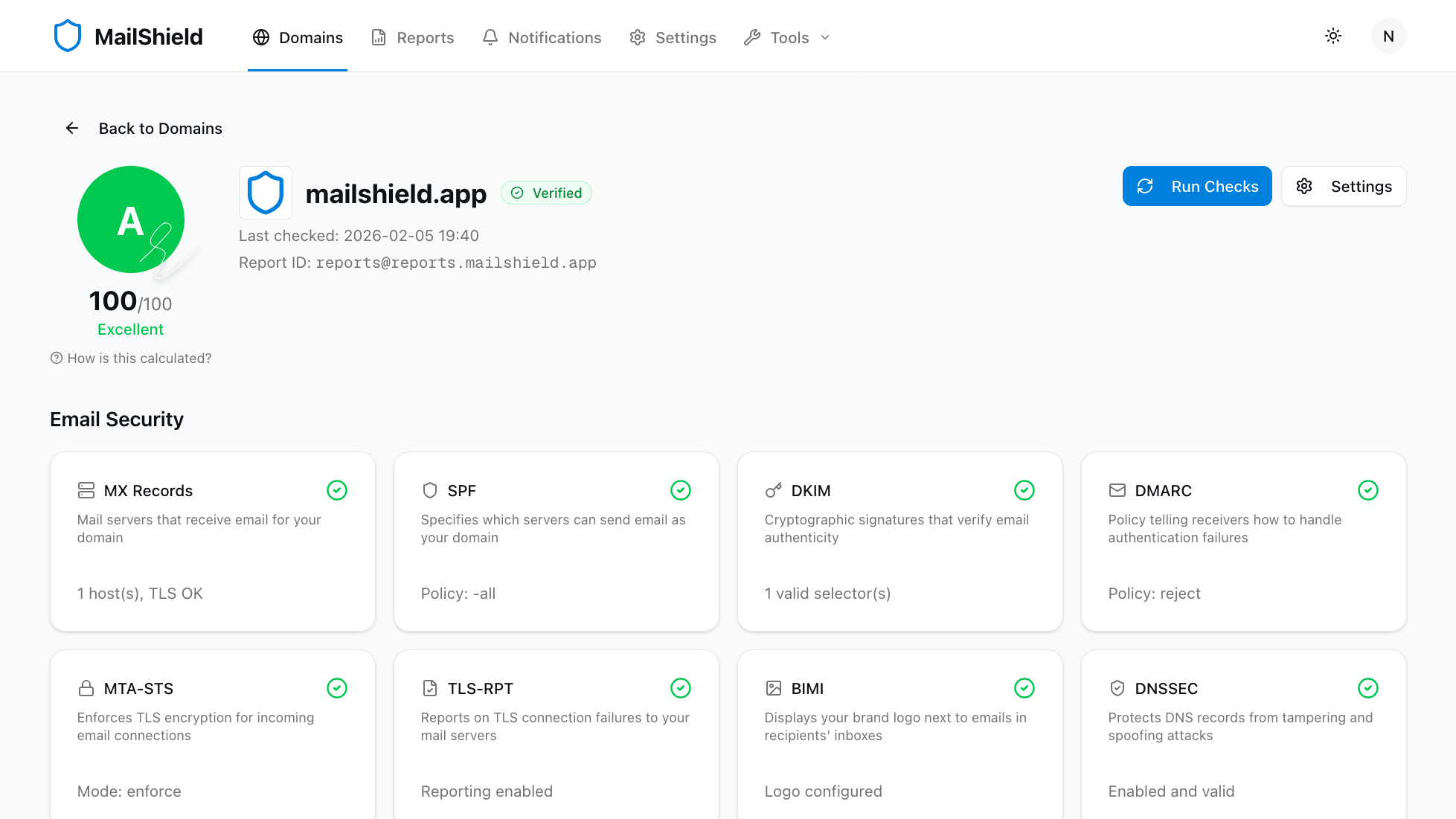Click the DKIM key icon
The image size is (1456, 819).
pyautogui.click(x=774, y=490)
